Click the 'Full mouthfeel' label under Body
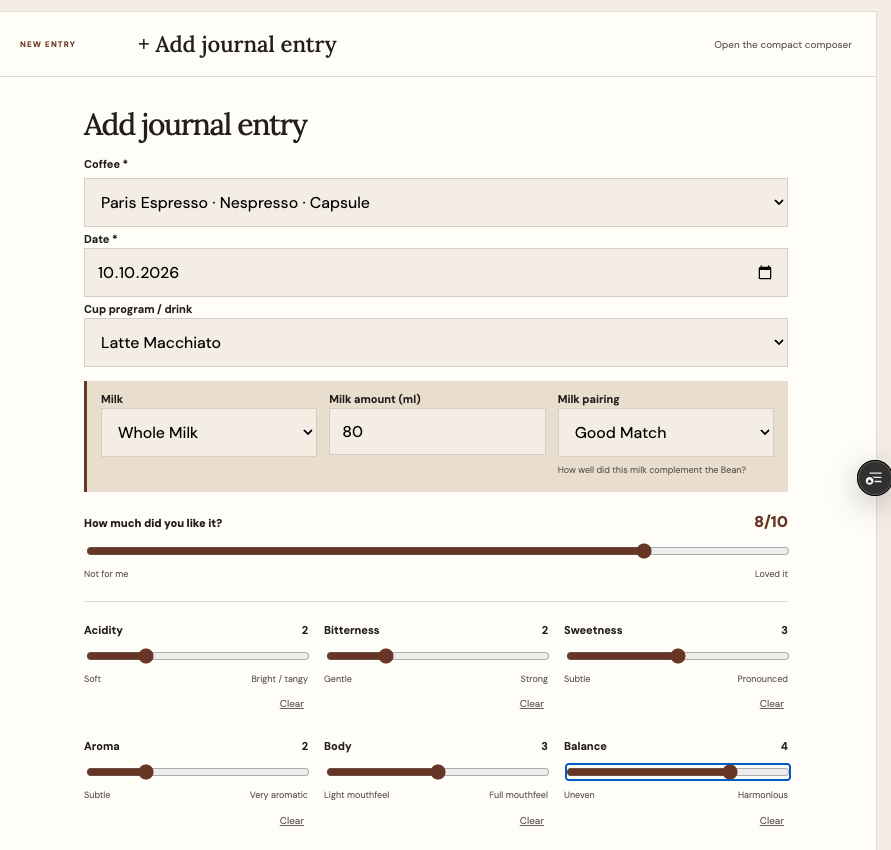The image size is (891, 850). (x=518, y=795)
